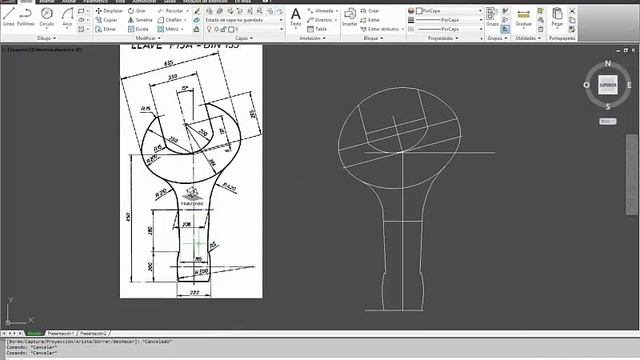Select the Graduar measure tool
Screen dimensions: 640x360
pos(523,17)
